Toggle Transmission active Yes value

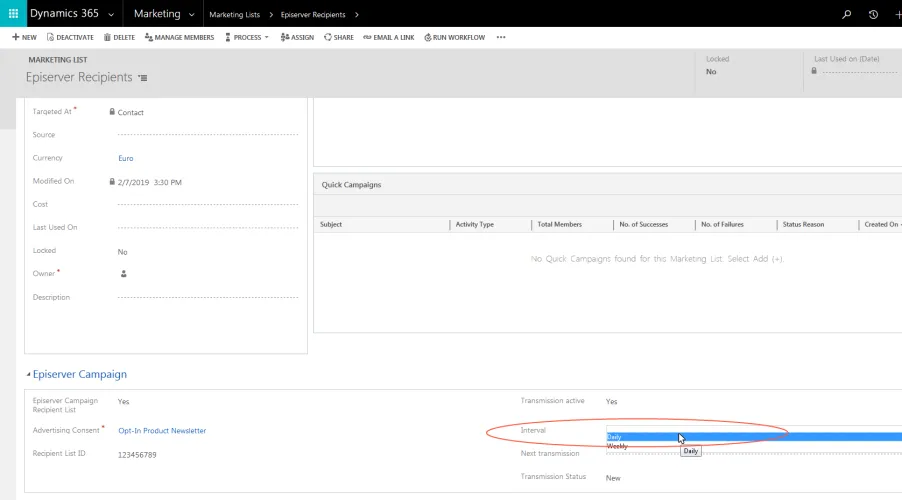click(611, 402)
